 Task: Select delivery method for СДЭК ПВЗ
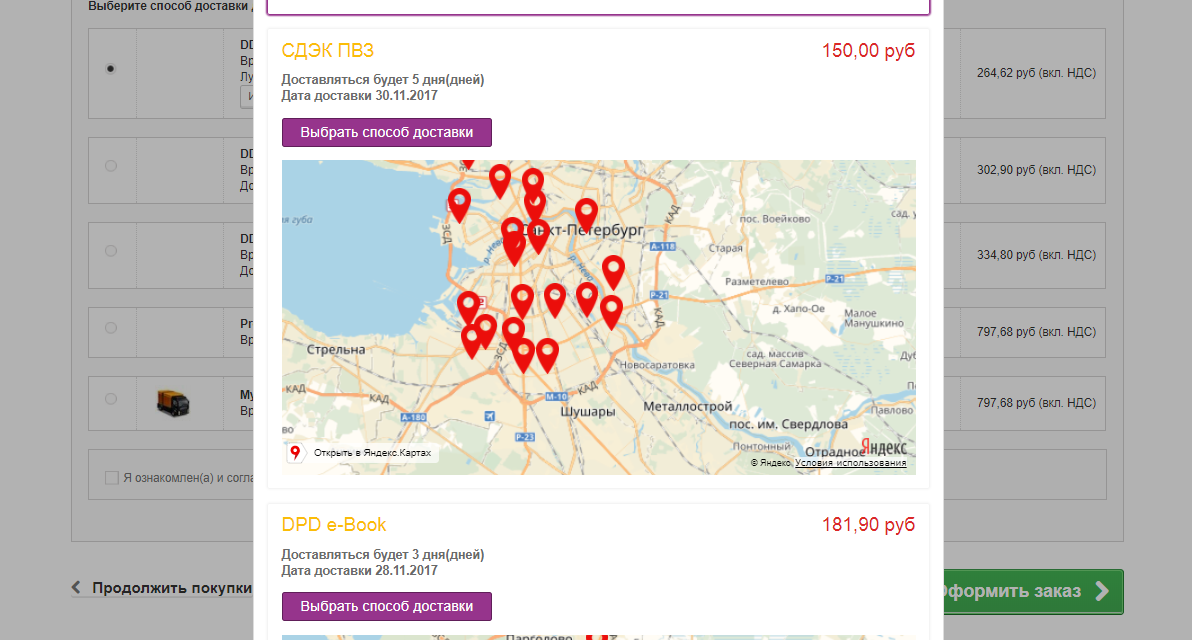(386, 132)
